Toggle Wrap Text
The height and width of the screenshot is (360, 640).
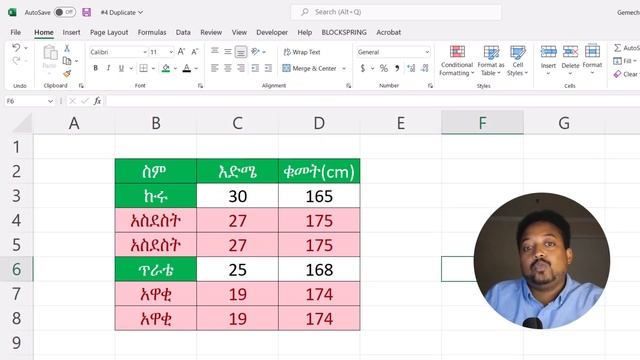pyautogui.click(x=302, y=52)
